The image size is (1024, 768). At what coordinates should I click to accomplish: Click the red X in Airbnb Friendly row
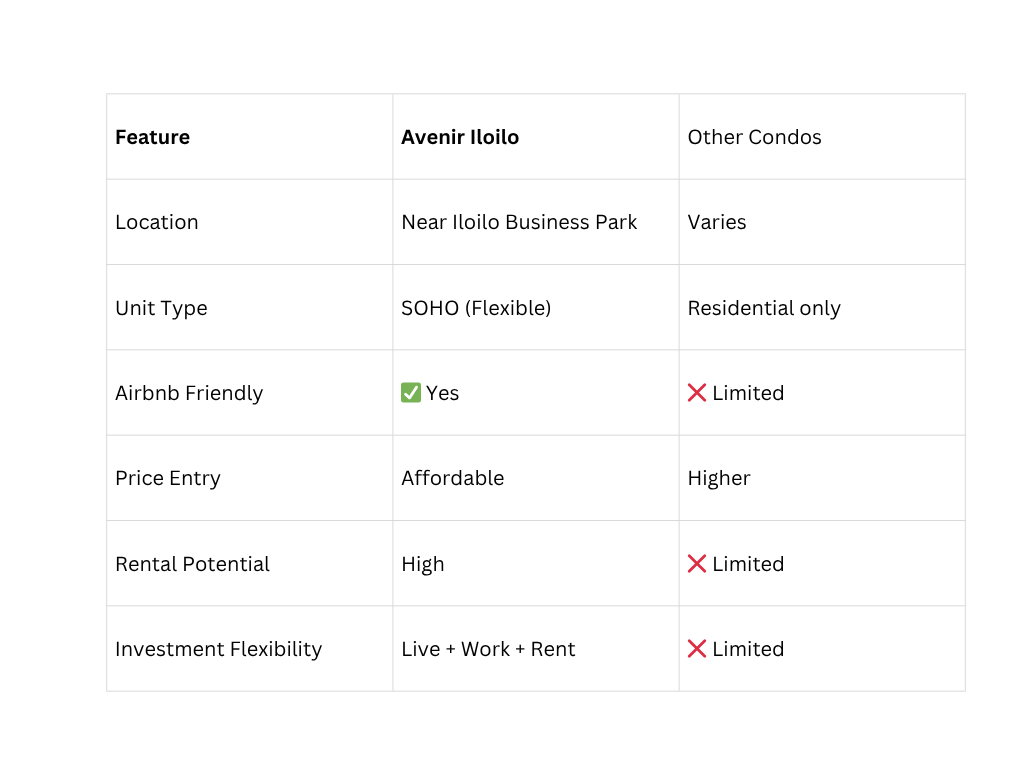point(697,392)
